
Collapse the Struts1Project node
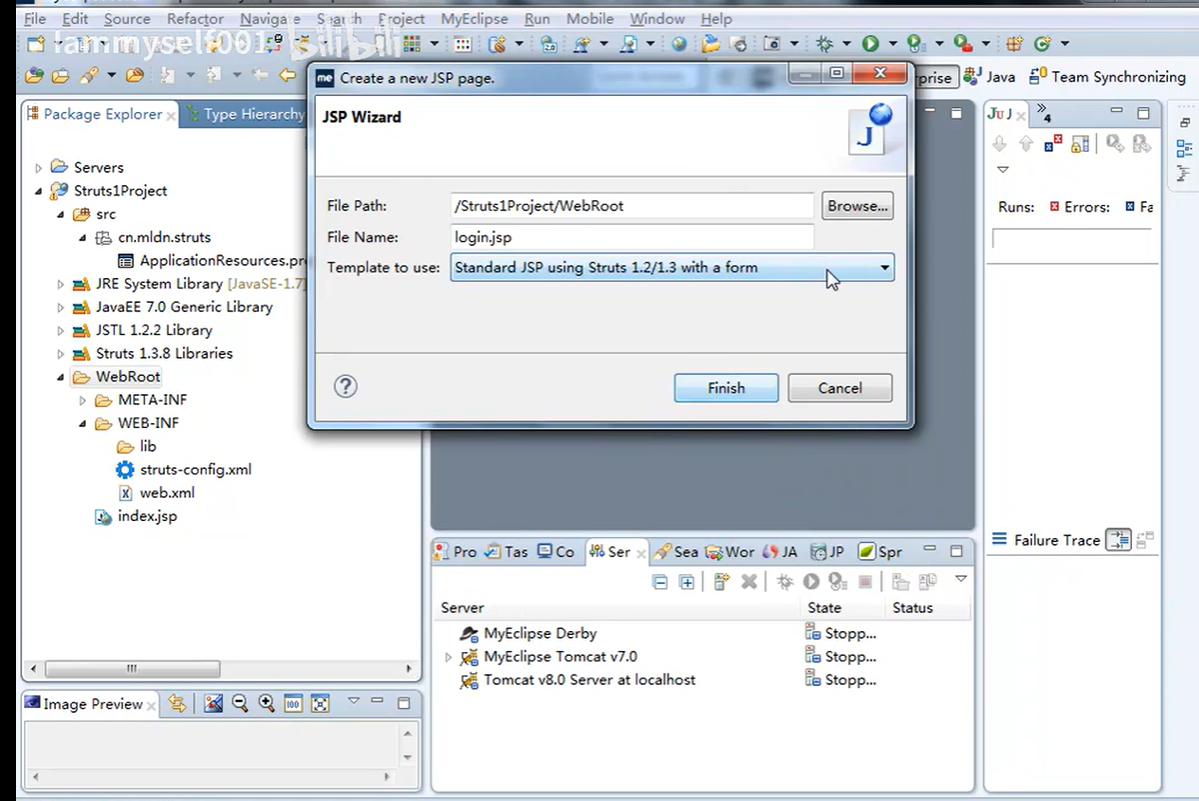(x=38, y=191)
